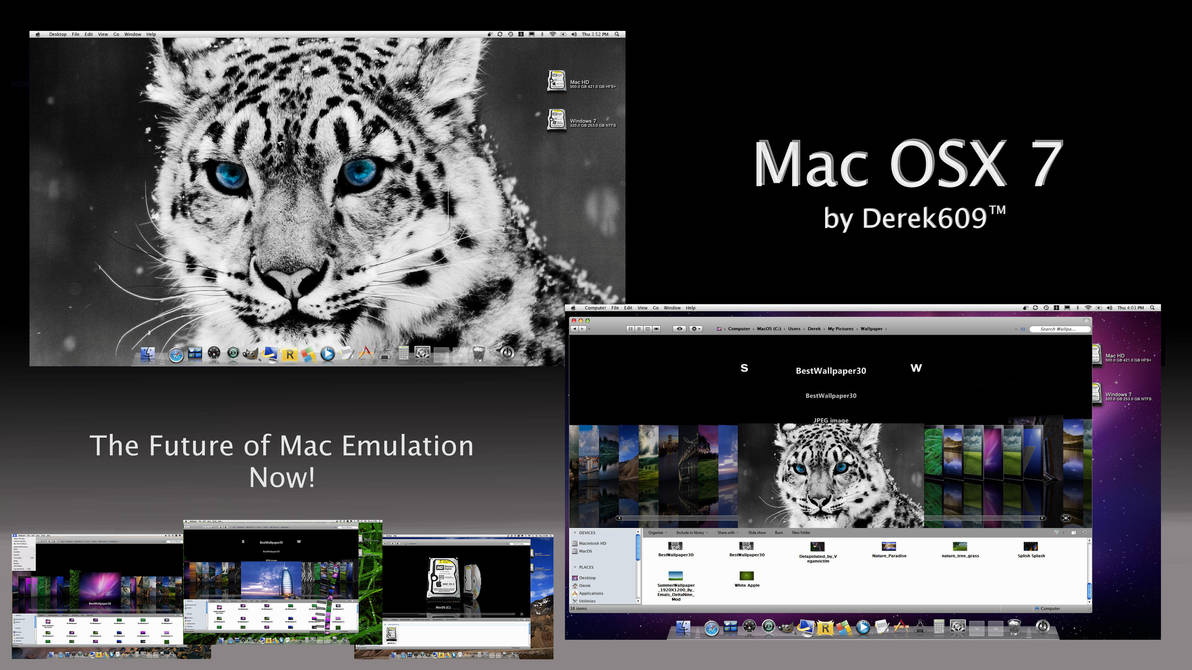Select Desktop under PLACES in the sidebar

click(x=585, y=578)
